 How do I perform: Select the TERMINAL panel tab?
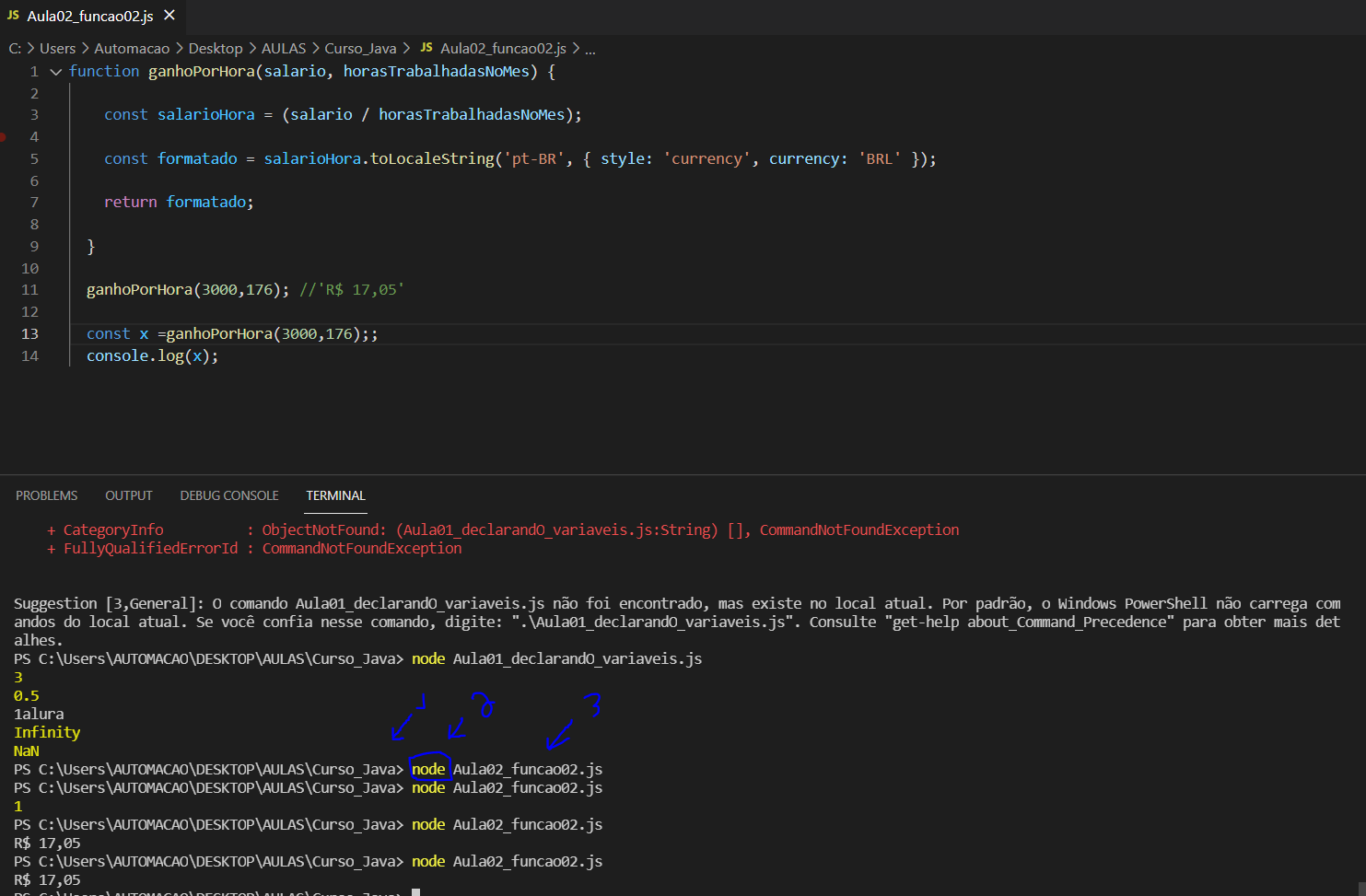click(335, 495)
